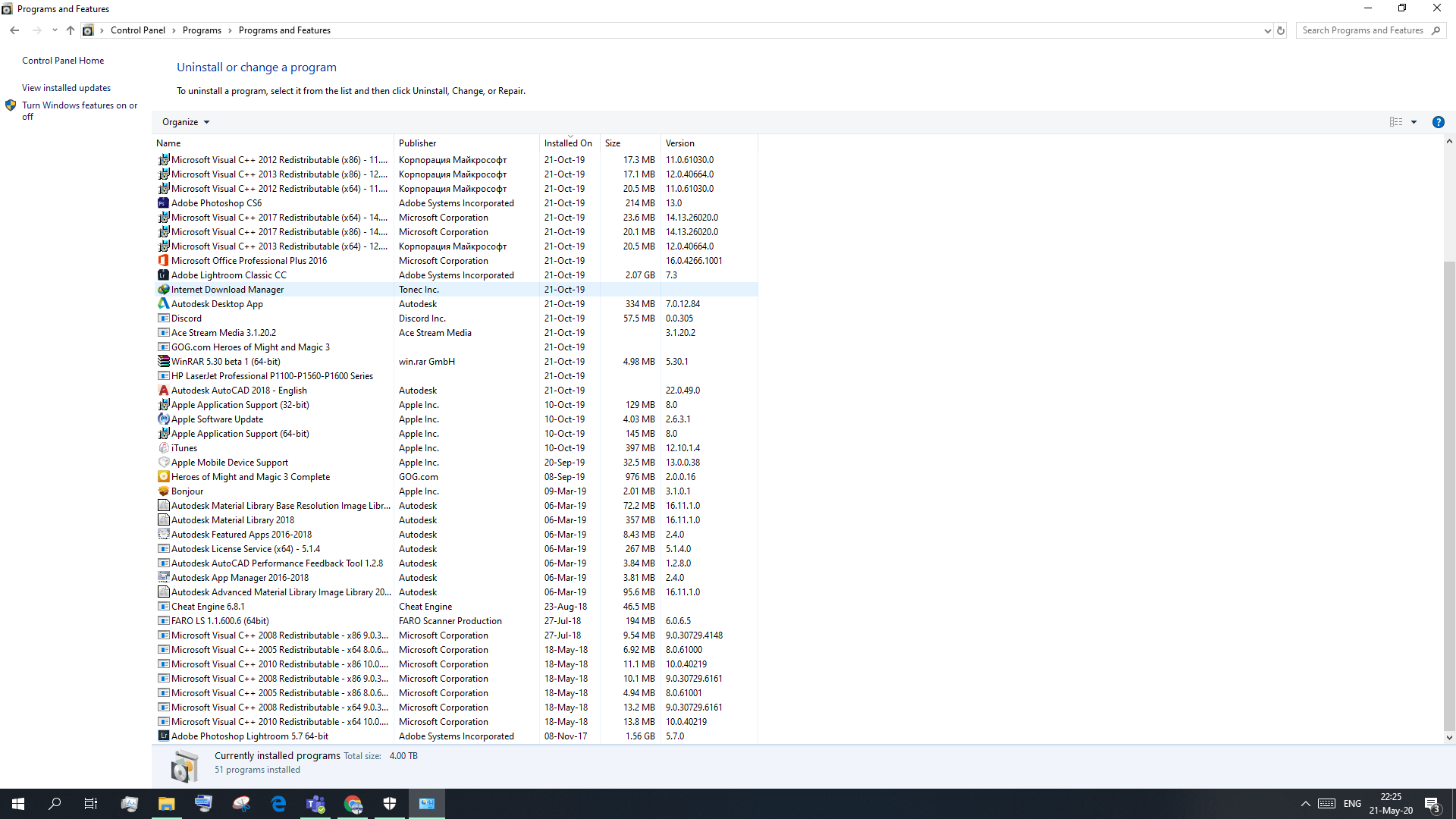Open Microsoft Edge from the taskbar
1456x819 pixels.
pyautogui.click(x=278, y=804)
